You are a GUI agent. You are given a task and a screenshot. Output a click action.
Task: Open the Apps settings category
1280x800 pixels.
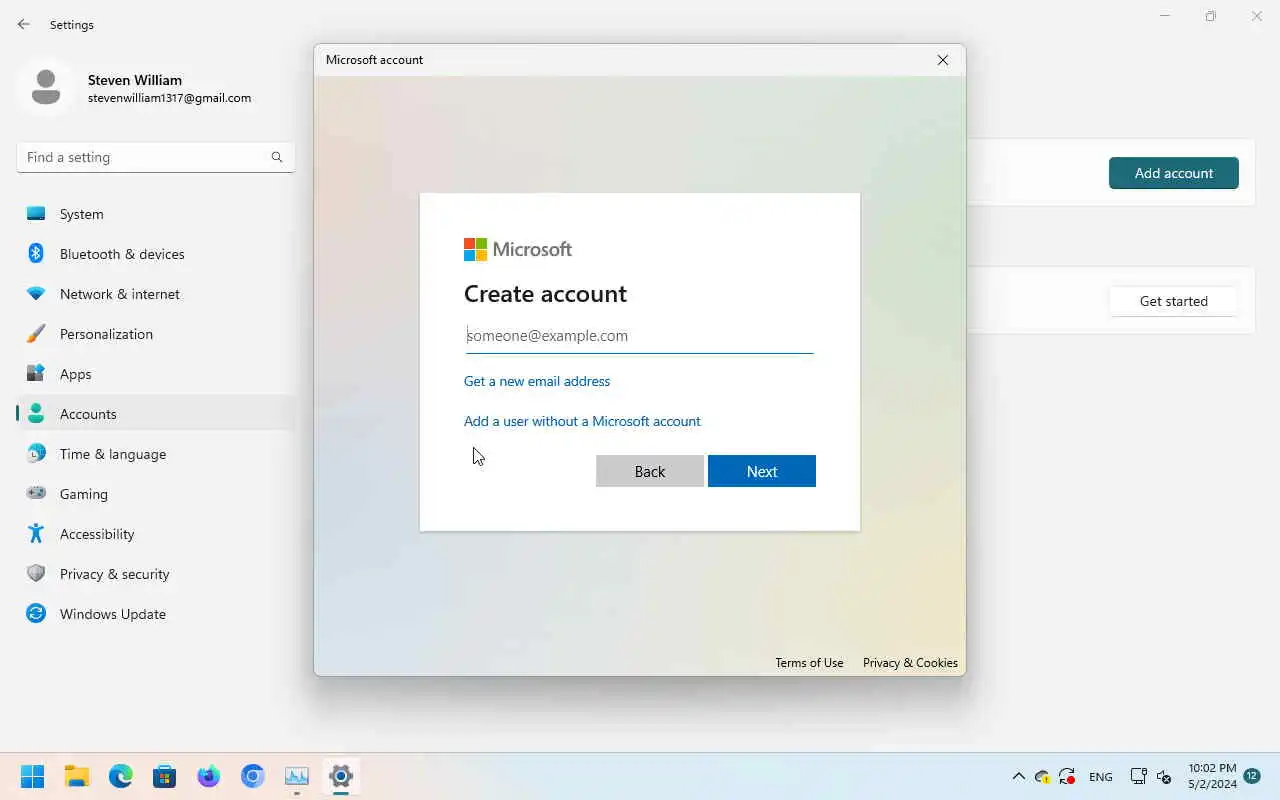(x=155, y=374)
